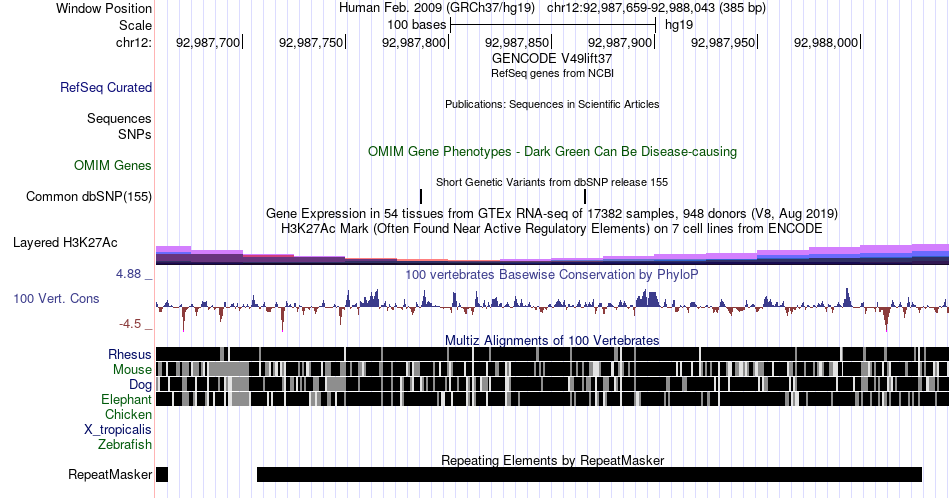This screenshot has height=498, width=950.
Task: Click the left dbSNP variant marker
Action: point(421,196)
